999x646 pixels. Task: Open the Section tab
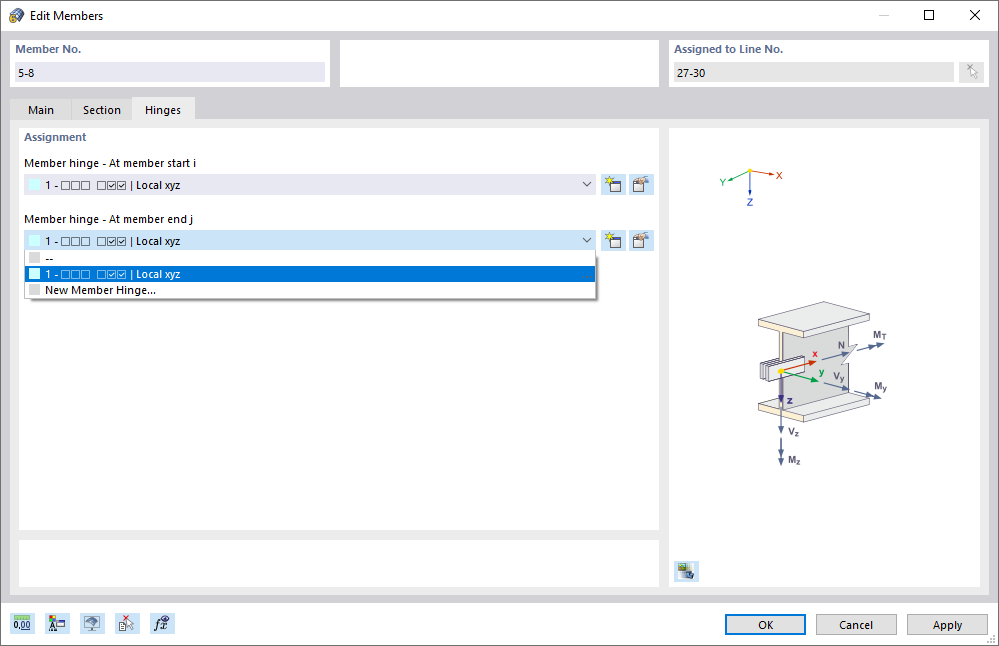pos(101,109)
